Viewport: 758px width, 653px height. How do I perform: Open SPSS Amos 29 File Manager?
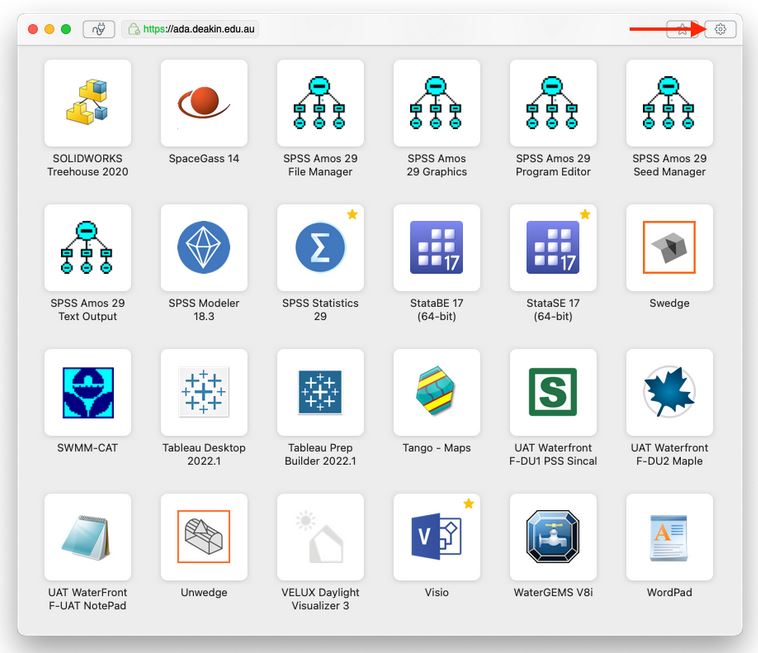320,103
